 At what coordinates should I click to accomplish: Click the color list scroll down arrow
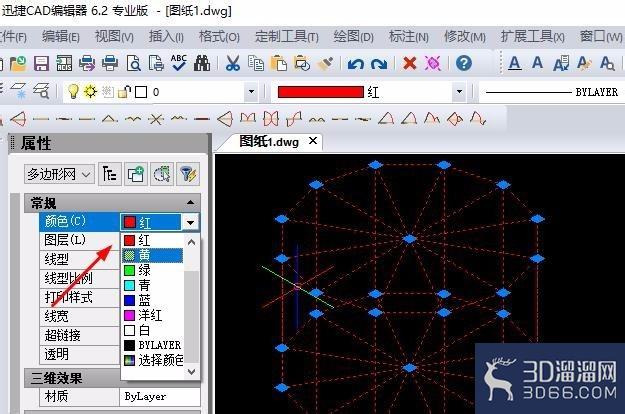click(x=191, y=371)
